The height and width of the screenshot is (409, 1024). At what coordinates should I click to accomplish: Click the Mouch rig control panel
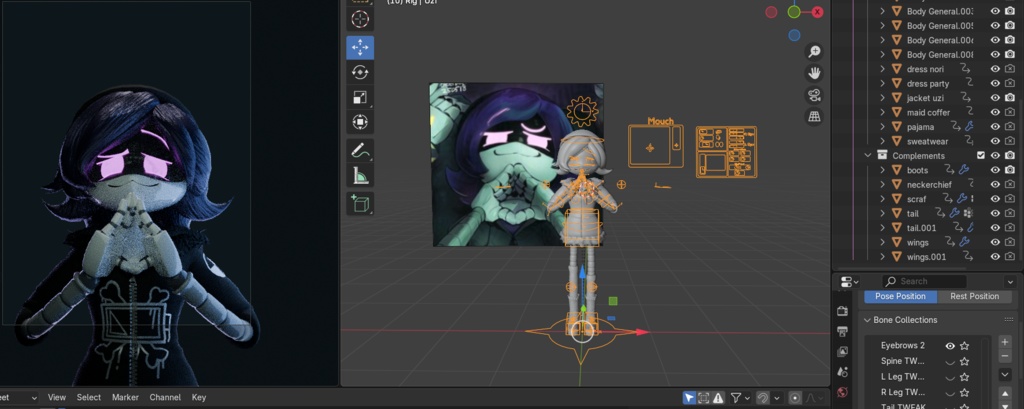click(x=656, y=146)
